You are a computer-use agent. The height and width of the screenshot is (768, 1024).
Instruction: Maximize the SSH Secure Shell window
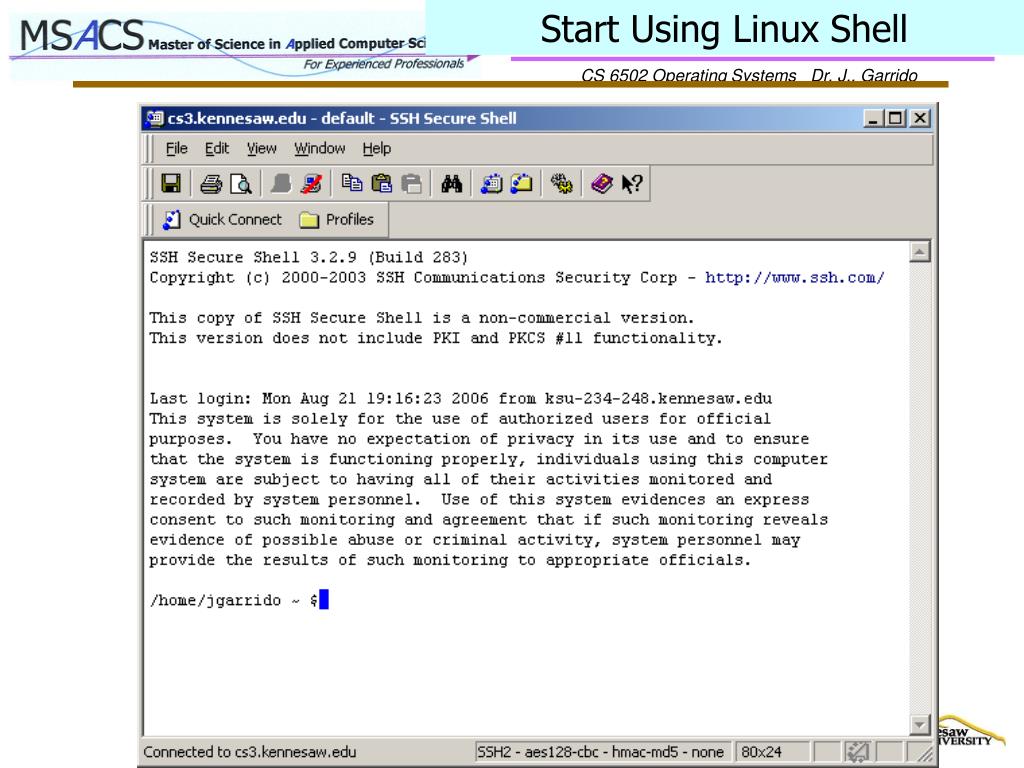tap(895, 118)
